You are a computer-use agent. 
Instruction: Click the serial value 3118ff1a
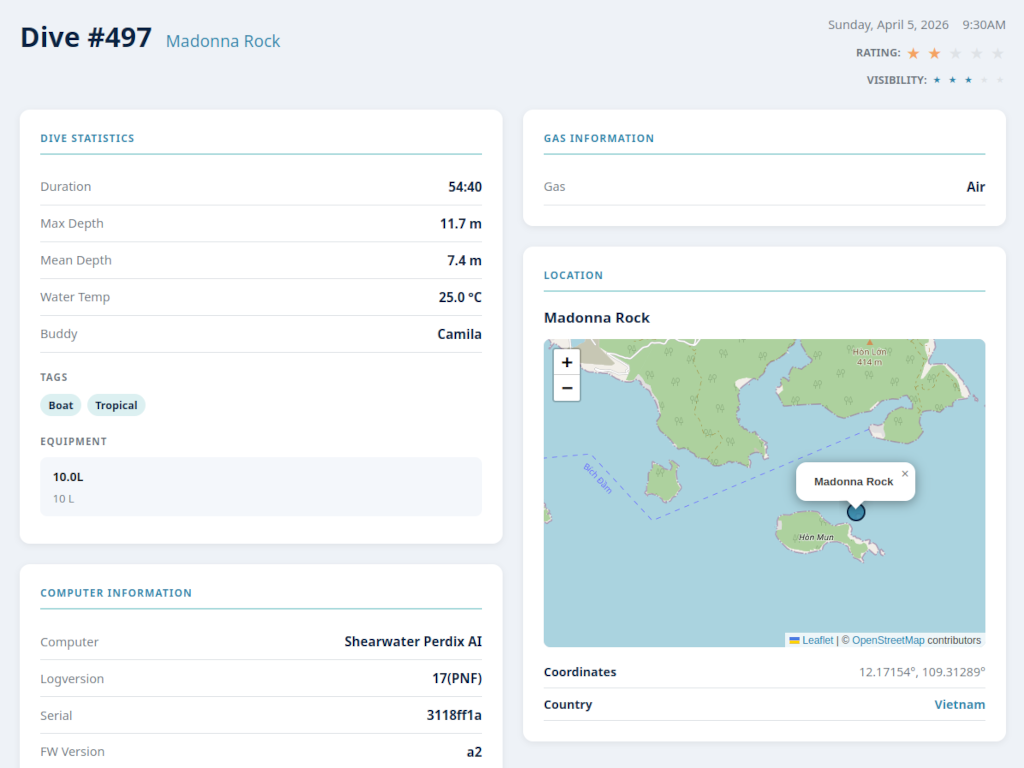454,715
